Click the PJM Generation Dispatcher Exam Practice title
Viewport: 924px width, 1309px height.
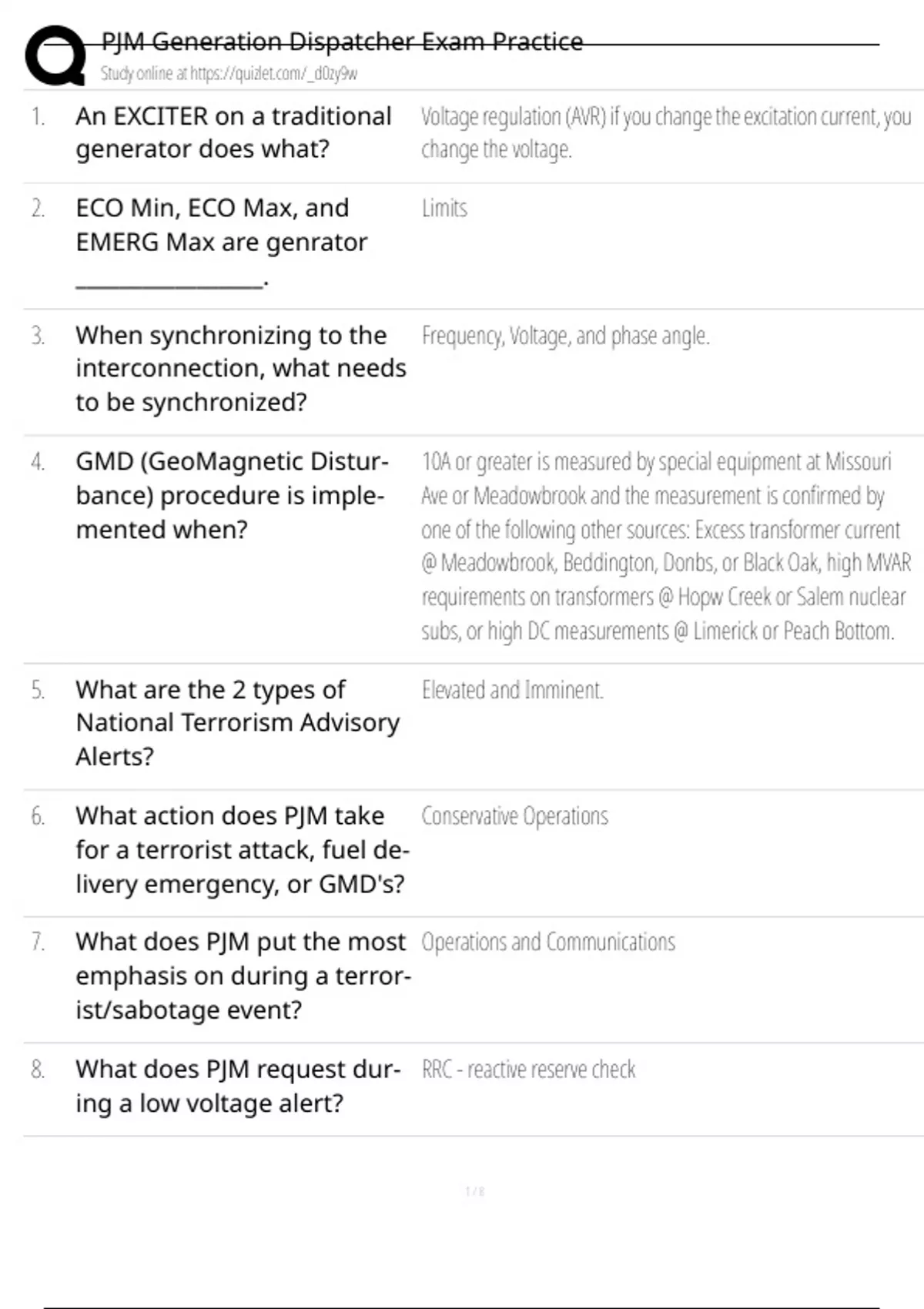coord(342,41)
